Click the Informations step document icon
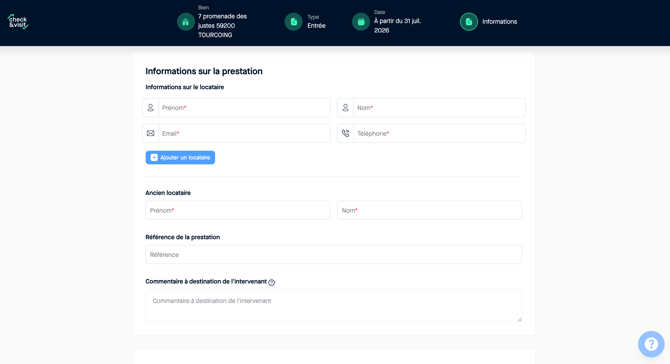This screenshot has width=670, height=364. (469, 22)
